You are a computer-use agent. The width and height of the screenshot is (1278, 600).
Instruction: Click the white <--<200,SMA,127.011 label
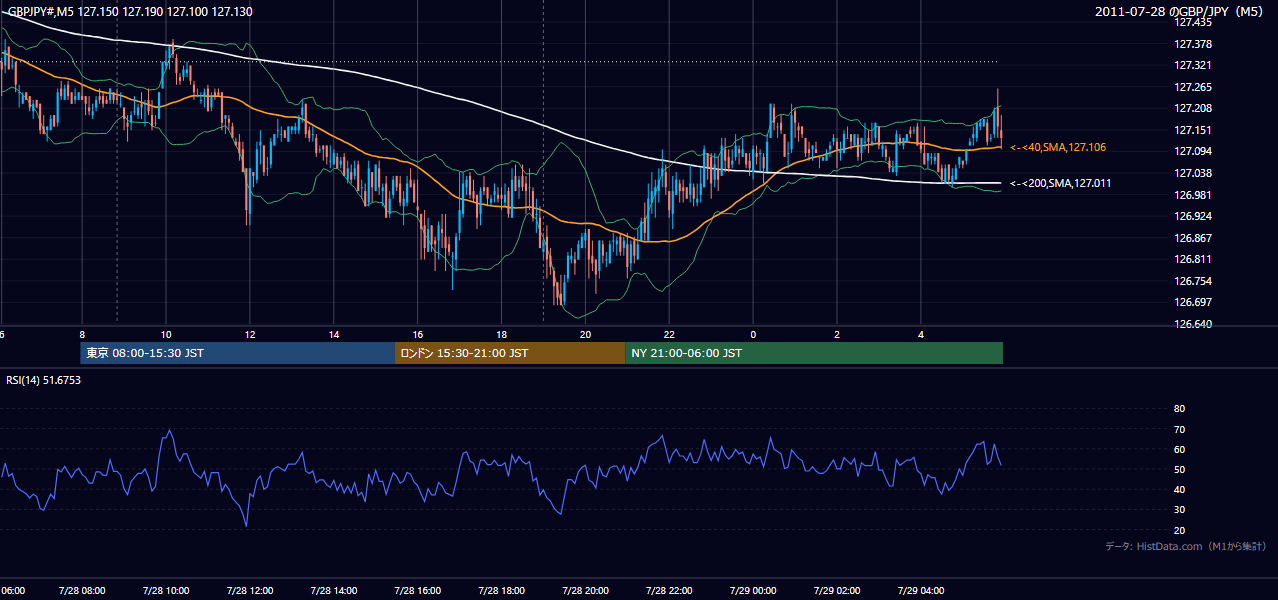[x=1060, y=183]
